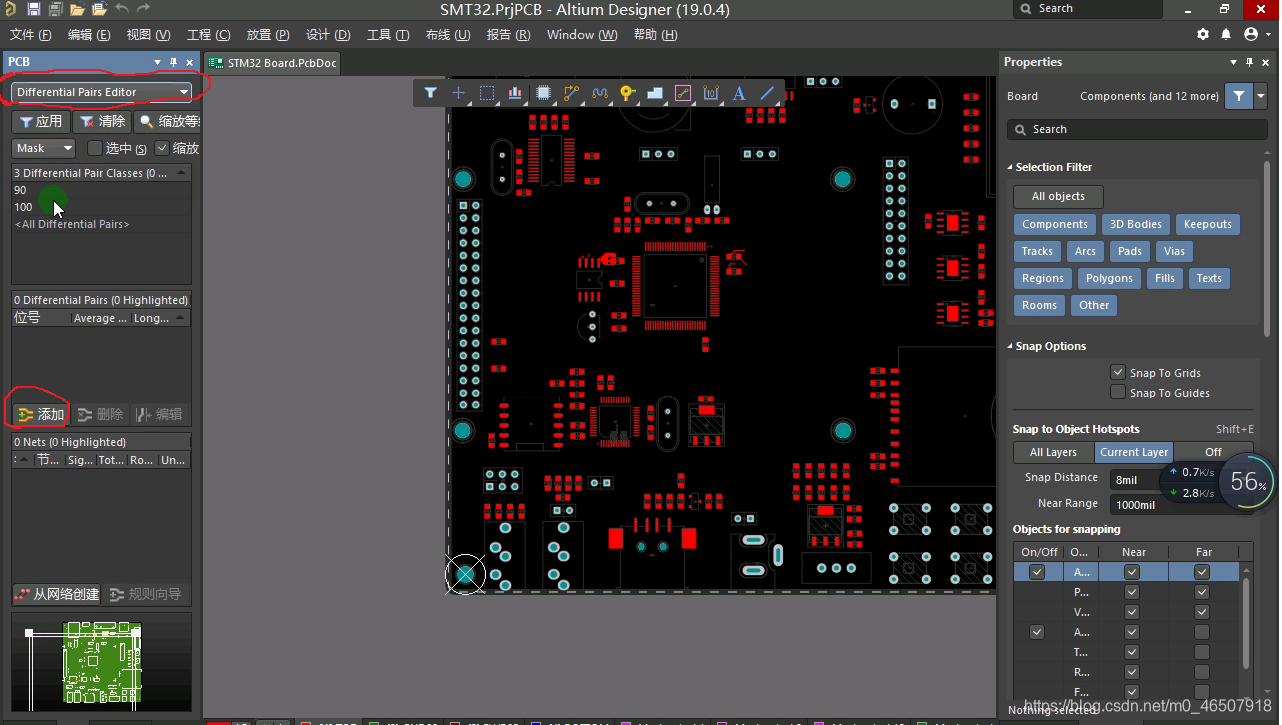Toggle the Components filter button
This screenshot has height=725, width=1282.
[1054, 224]
